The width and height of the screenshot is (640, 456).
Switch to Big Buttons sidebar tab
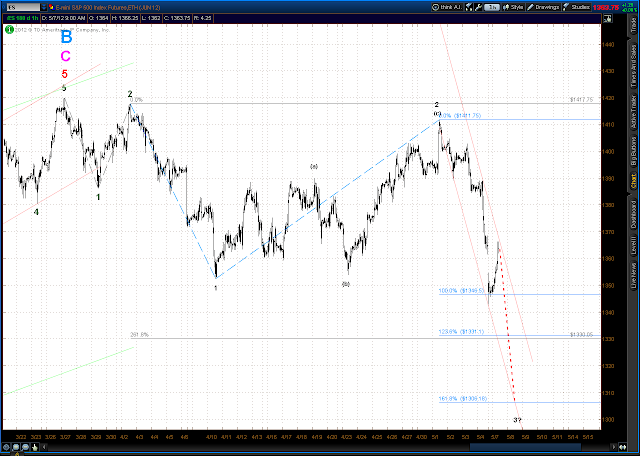pyautogui.click(x=634, y=151)
